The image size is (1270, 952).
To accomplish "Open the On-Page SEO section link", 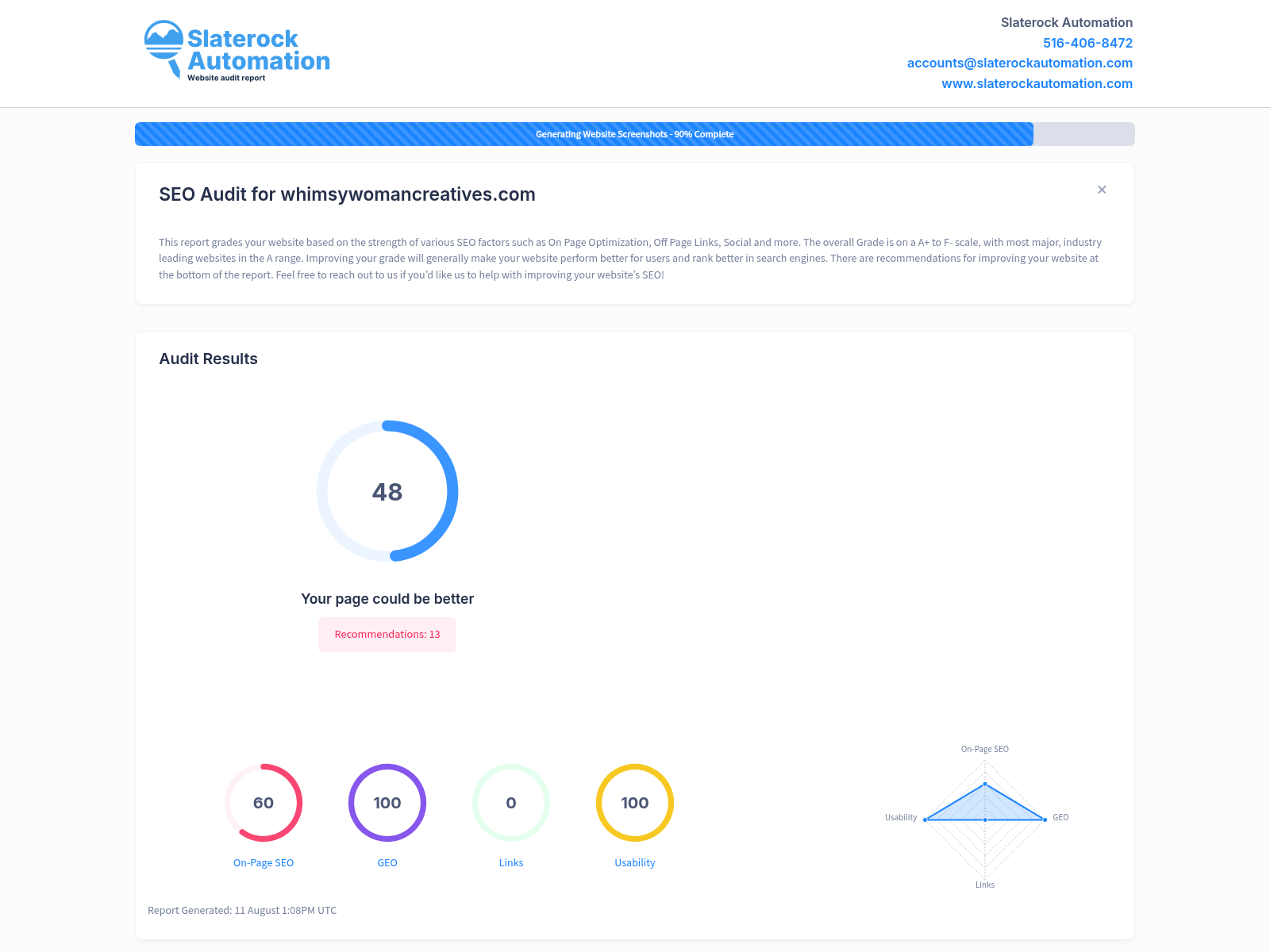I will point(264,863).
